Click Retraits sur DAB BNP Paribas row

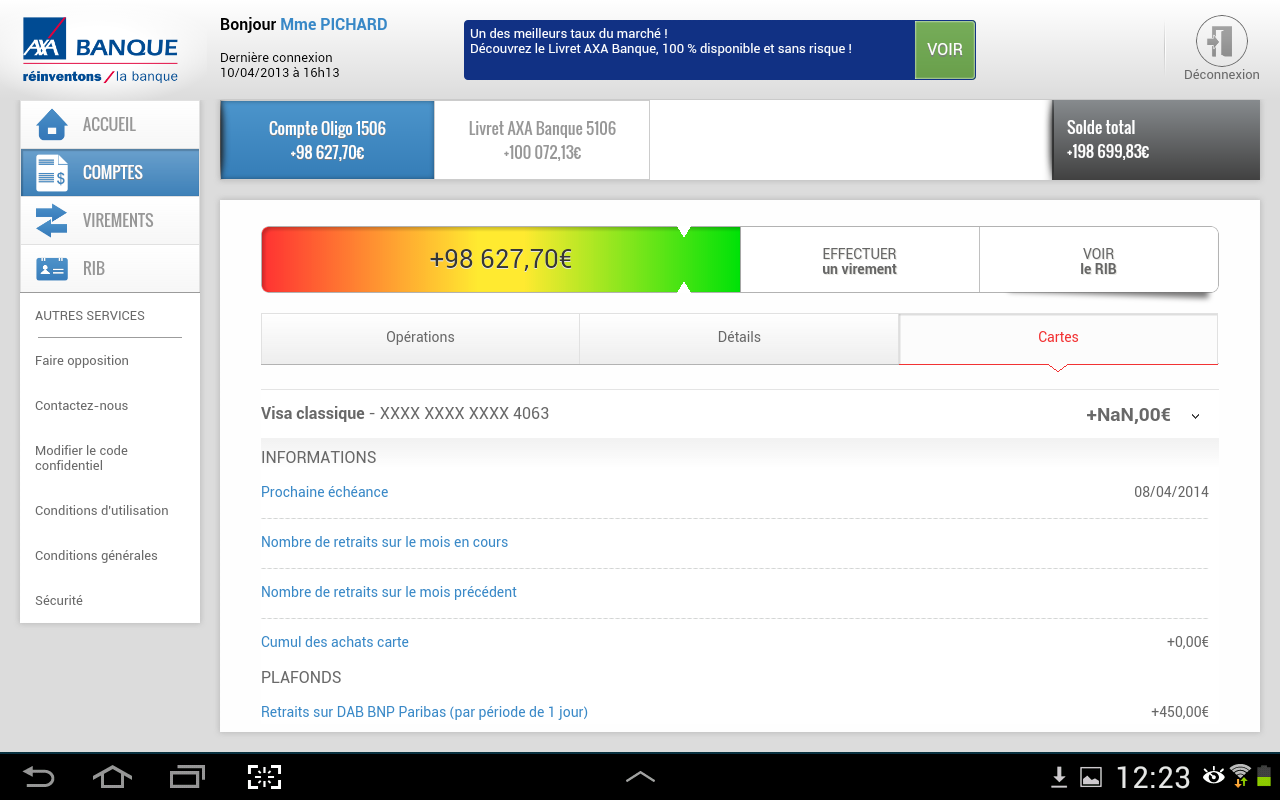[x=734, y=712]
